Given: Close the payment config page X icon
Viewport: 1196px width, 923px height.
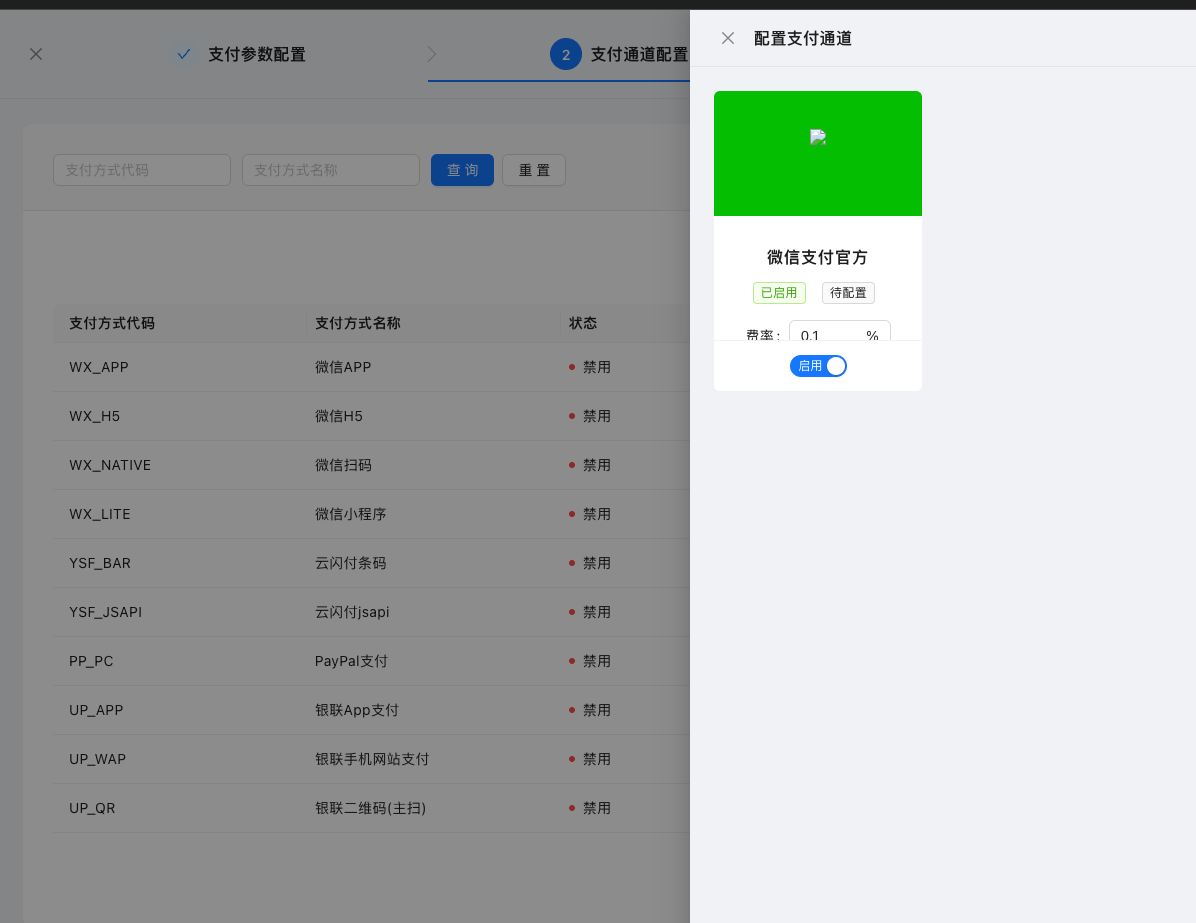Looking at the screenshot, I should [x=36, y=54].
